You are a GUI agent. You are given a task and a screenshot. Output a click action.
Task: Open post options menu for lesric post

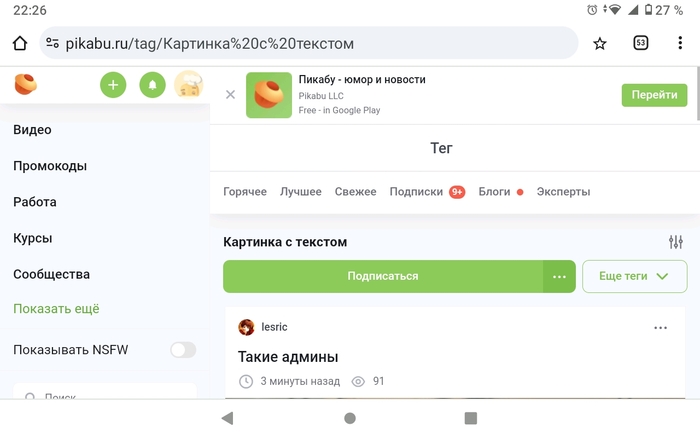tap(660, 328)
